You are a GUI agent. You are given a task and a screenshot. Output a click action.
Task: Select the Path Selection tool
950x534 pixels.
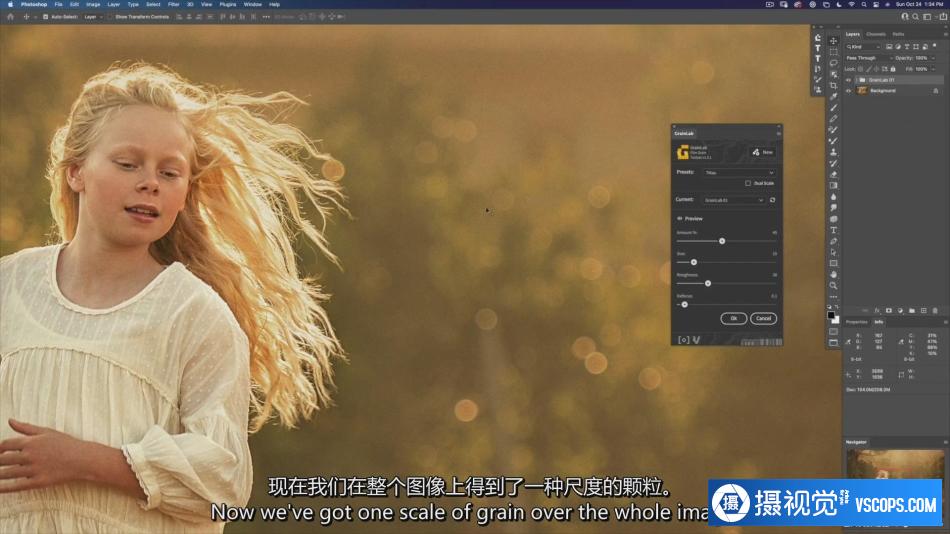coord(834,252)
